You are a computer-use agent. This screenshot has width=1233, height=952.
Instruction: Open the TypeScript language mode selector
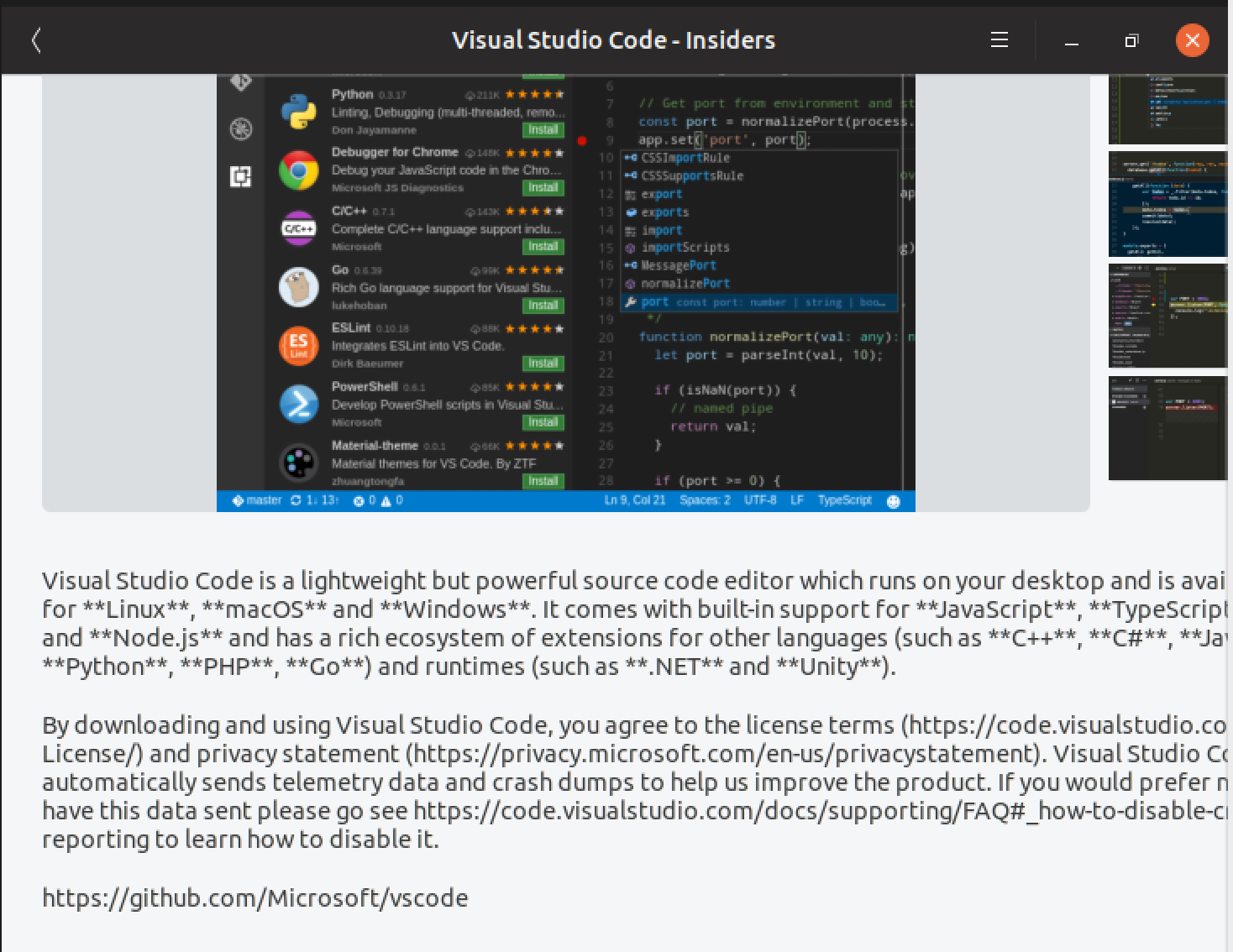pyautogui.click(x=843, y=500)
